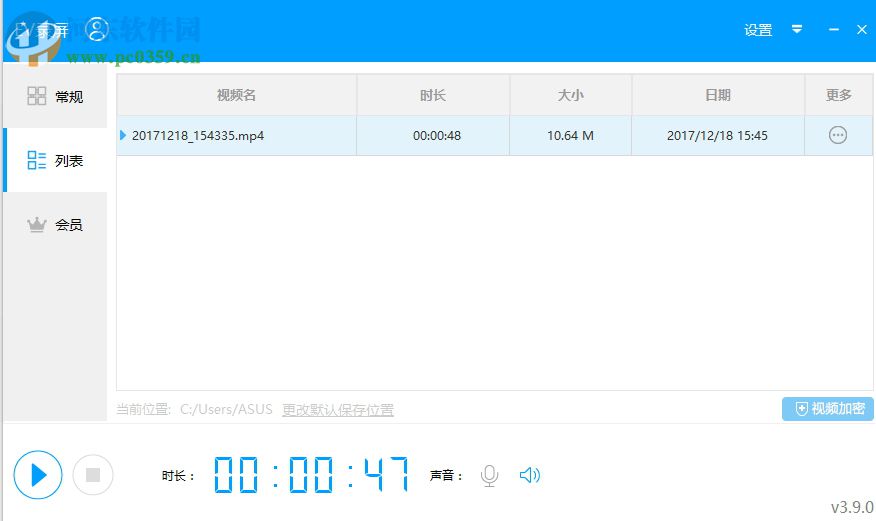The image size is (876, 521).
Task: Click the 00:00:47 timer display
Action: pos(312,475)
